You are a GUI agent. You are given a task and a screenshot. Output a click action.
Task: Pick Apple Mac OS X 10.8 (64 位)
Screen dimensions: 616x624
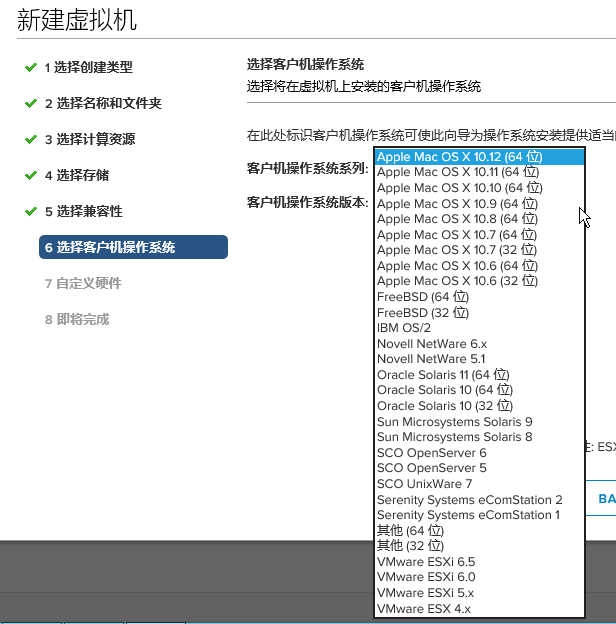pyautogui.click(x=480, y=219)
